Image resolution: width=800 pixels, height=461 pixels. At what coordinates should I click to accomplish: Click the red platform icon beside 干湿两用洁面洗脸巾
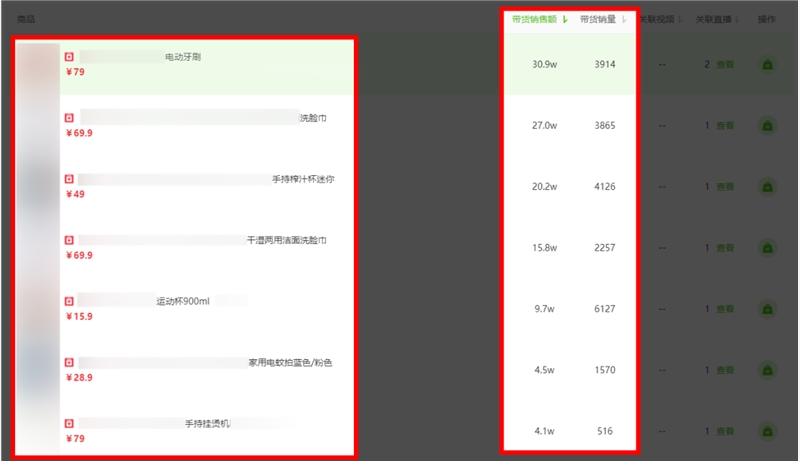coord(69,240)
